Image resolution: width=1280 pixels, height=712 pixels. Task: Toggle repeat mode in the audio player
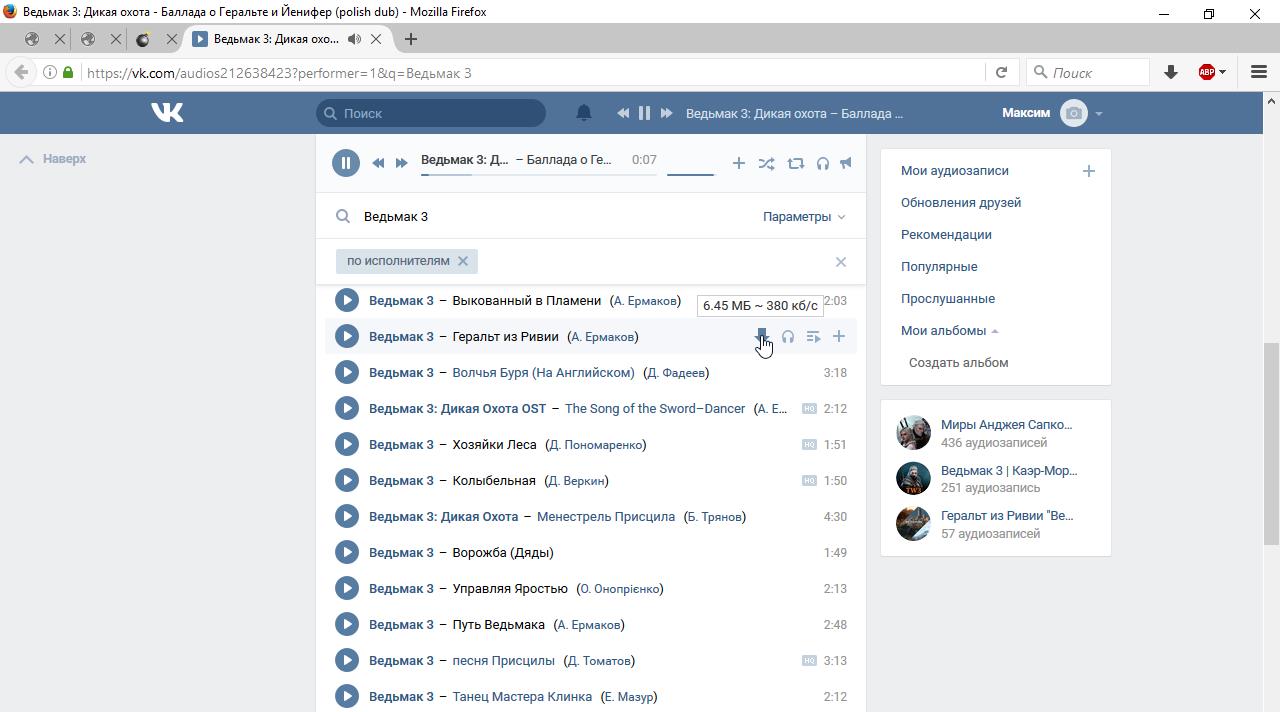point(795,163)
